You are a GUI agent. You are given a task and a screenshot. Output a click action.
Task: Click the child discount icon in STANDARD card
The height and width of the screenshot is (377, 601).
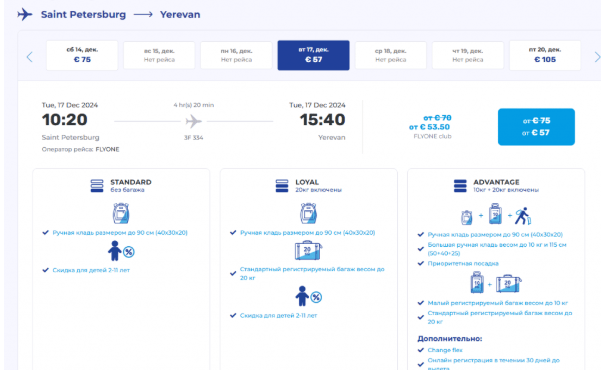coord(121,251)
